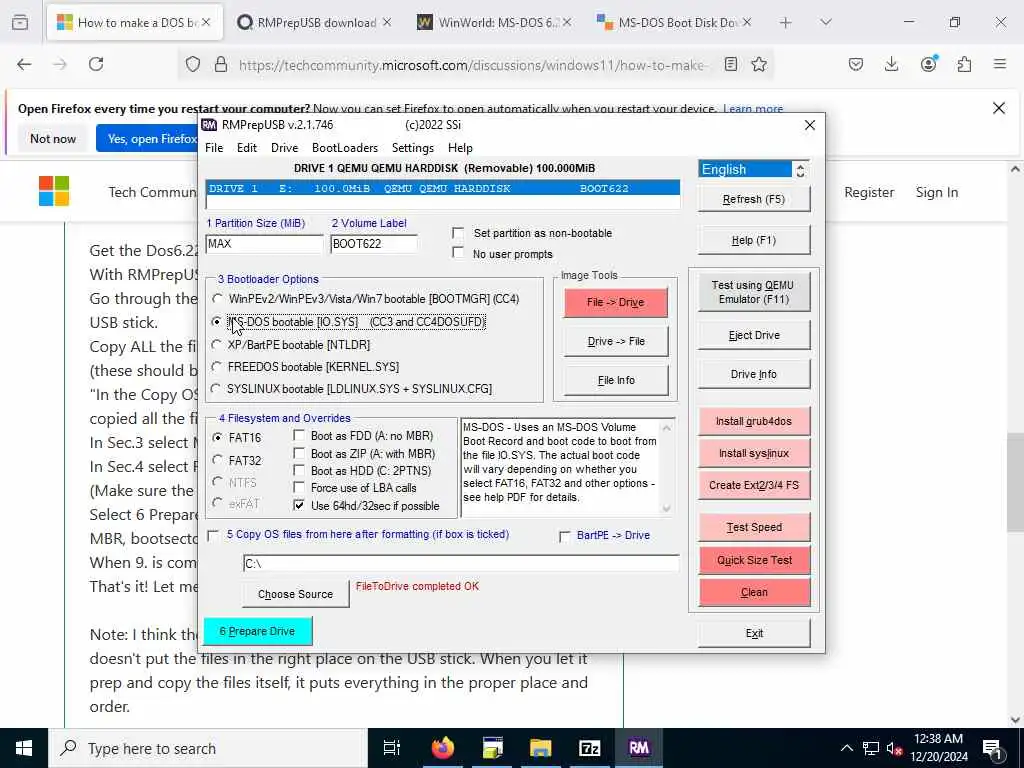Open the Firefox account icon
This screenshot has height=768, width=1024.
coord(928,64)
